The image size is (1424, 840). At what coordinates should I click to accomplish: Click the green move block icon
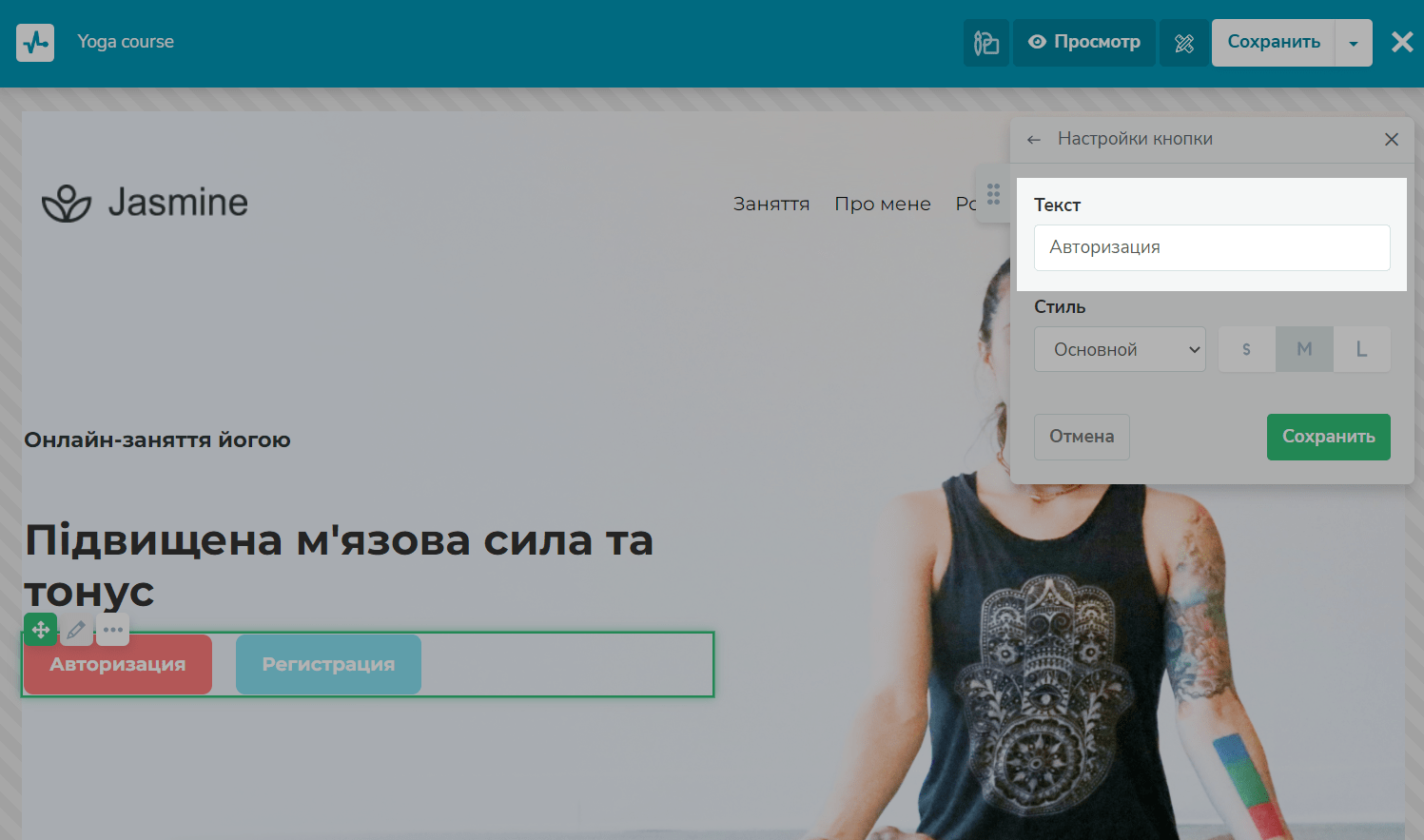(41, 630)
